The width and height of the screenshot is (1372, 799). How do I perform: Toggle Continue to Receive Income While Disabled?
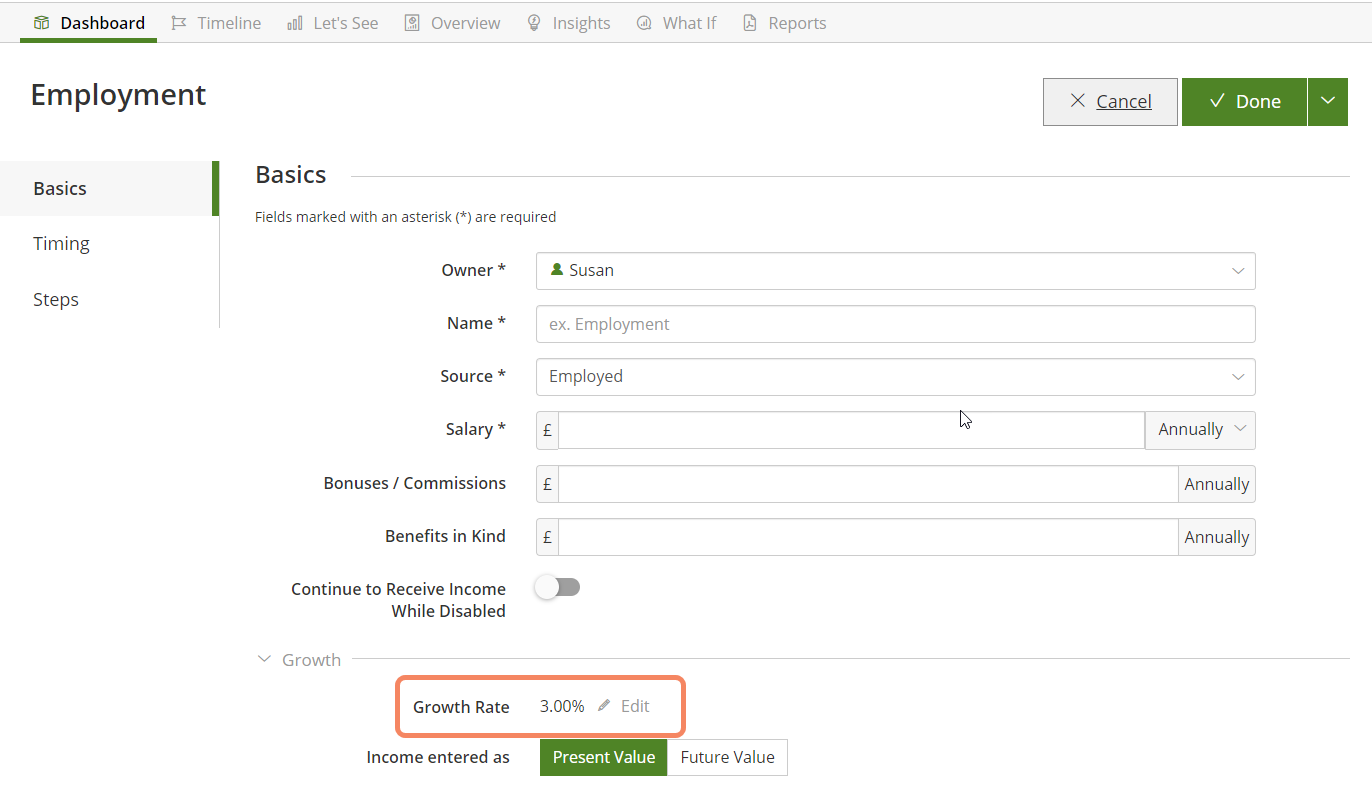[557, 587]
